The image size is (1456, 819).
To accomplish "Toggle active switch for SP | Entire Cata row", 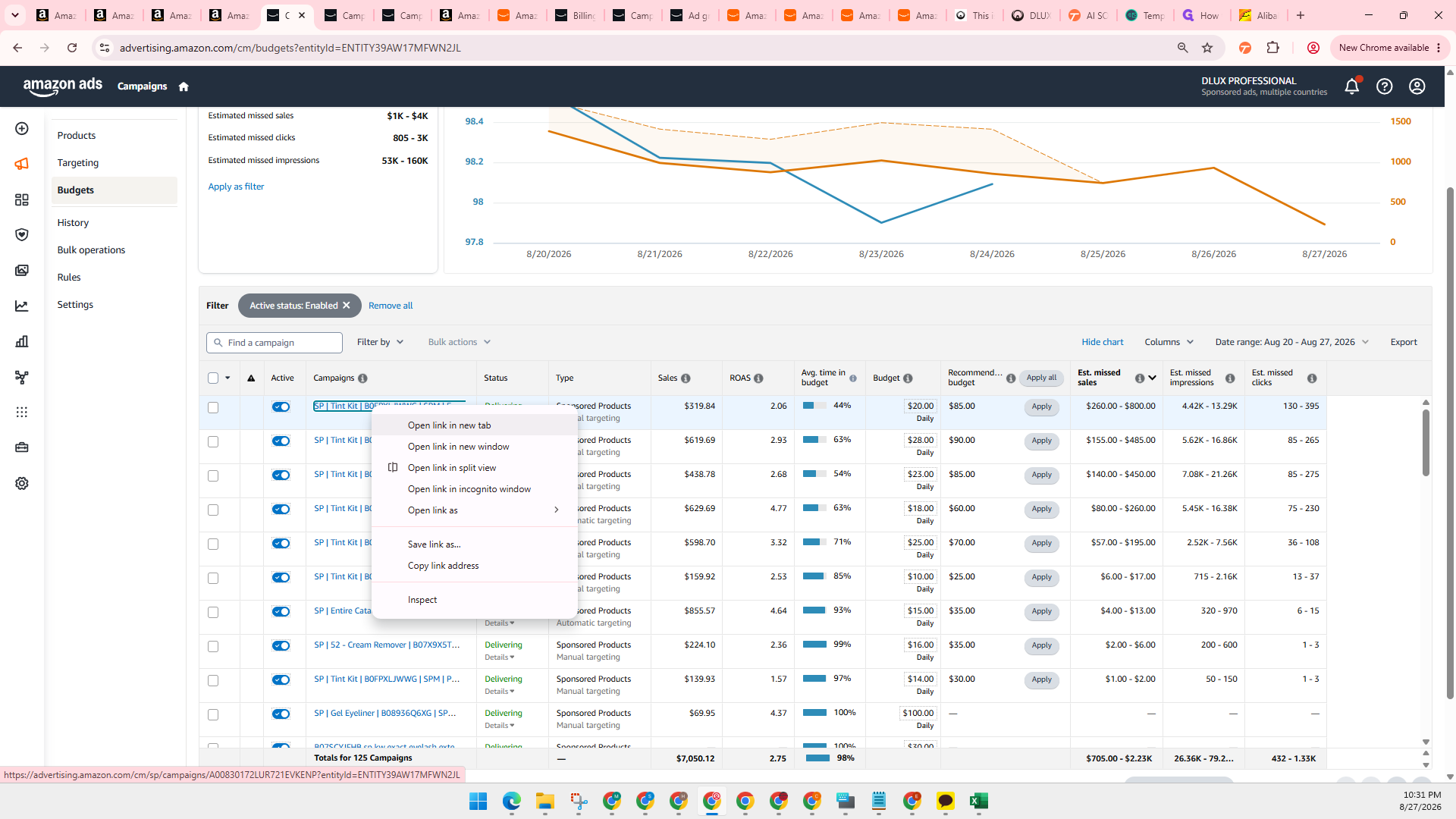I will click(x=281, y=612).
